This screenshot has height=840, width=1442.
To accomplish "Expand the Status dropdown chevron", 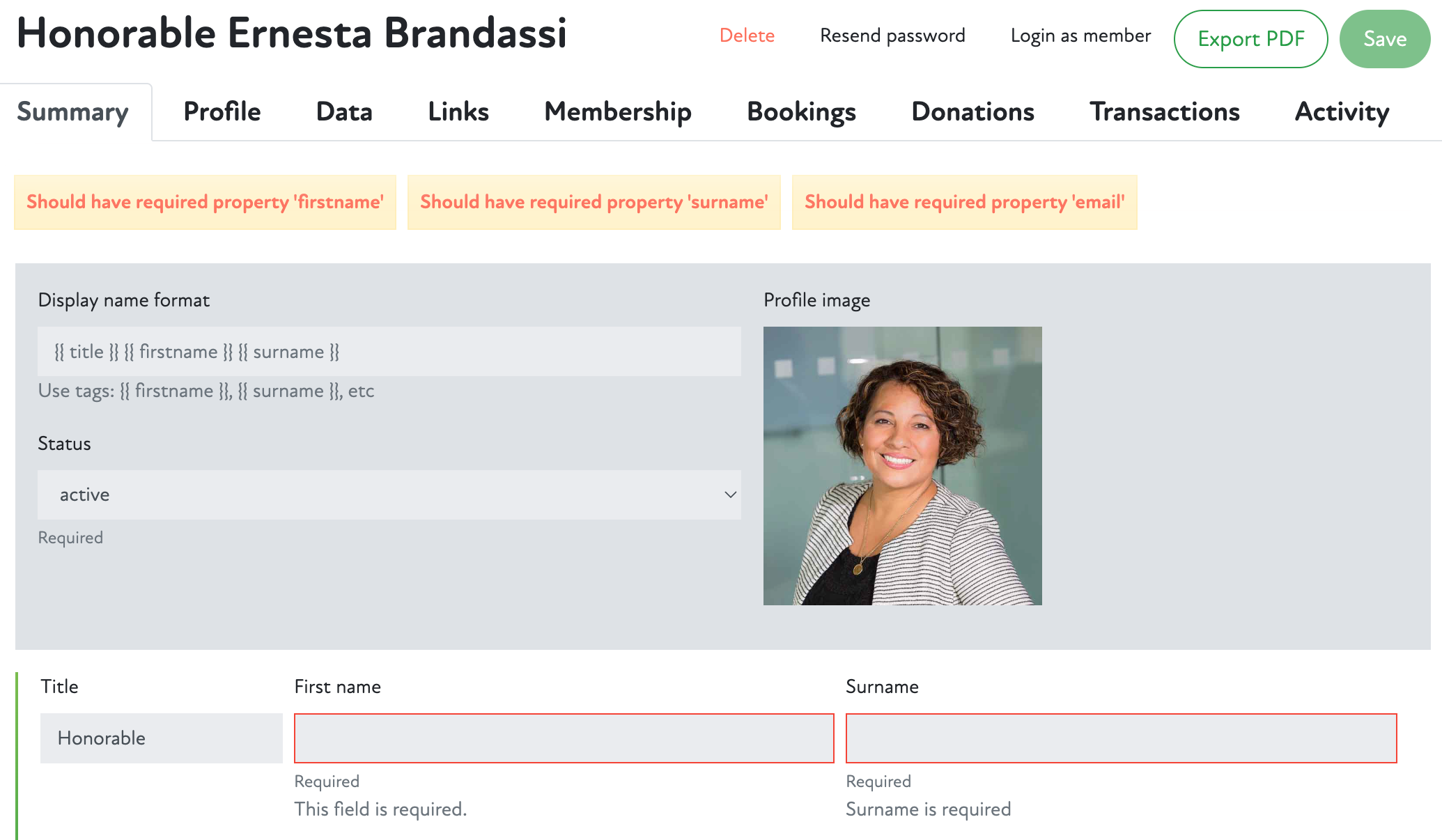I will [x=729, y=495].
